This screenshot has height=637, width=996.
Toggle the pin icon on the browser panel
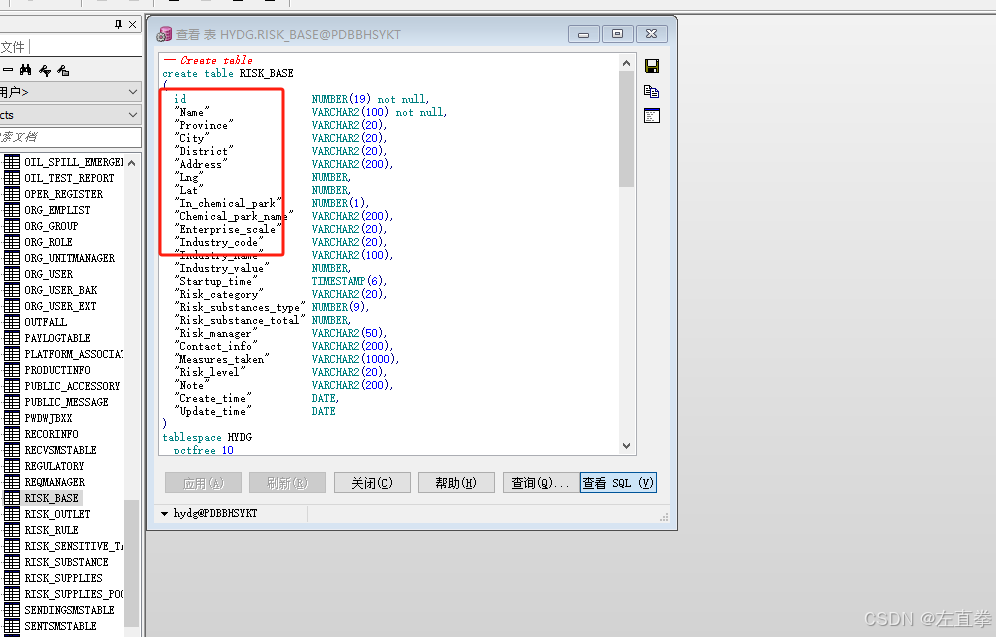[x=118, y=24]
